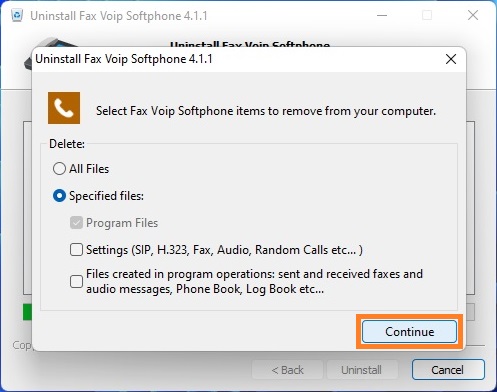
Task: Click the "Select Fax Voip Softphone items" instruction text
Action: point(266,111)
